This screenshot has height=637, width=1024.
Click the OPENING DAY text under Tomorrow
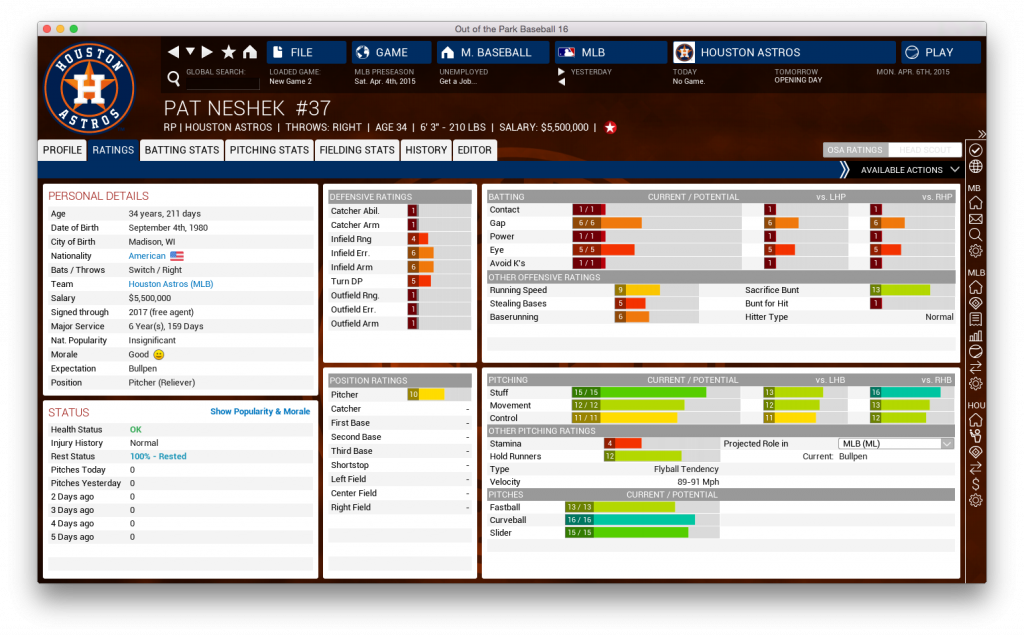point(798,80)
